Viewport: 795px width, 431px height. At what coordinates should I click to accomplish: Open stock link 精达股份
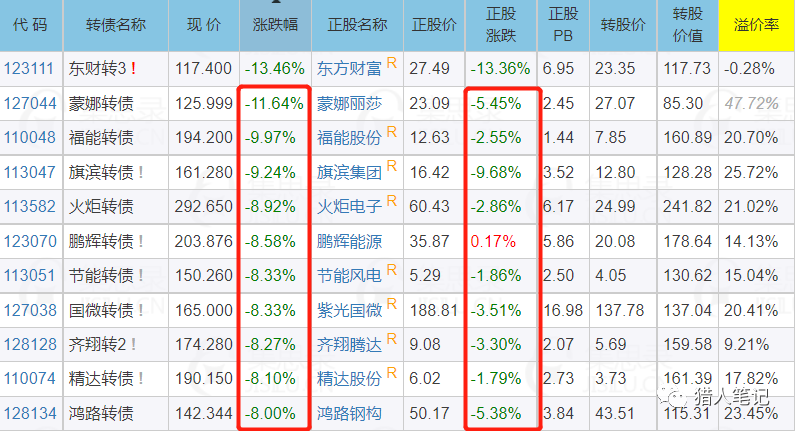click(x=349, y=378)
